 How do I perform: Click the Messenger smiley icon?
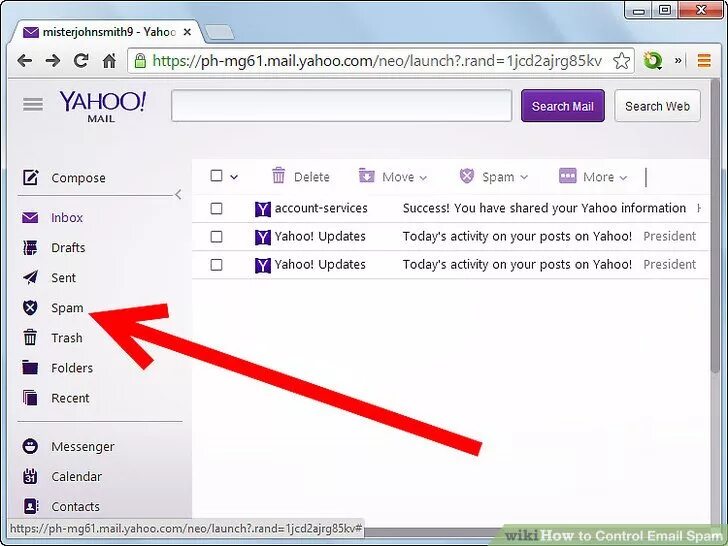(x=30, y=446)
